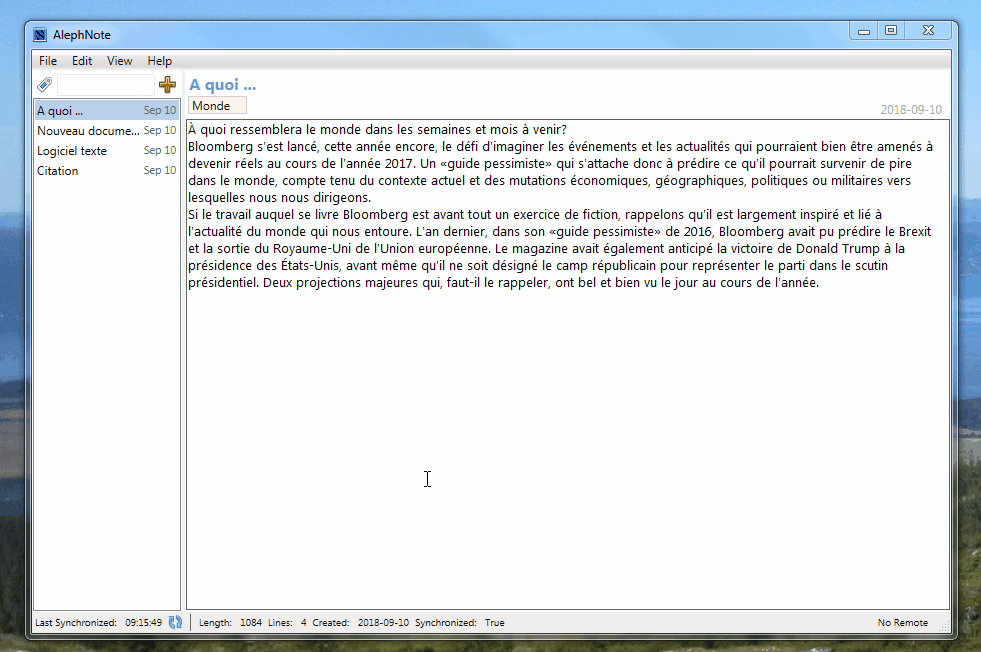Click the tag search icon

[44, 84]
